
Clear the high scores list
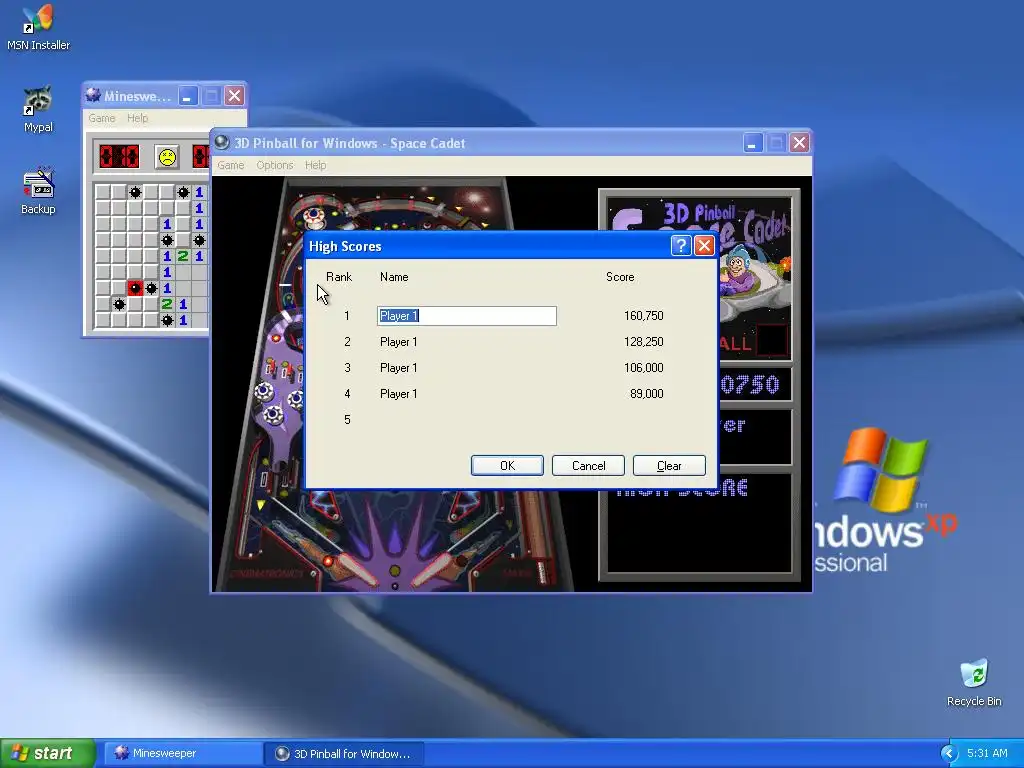[x=669, y=466]
